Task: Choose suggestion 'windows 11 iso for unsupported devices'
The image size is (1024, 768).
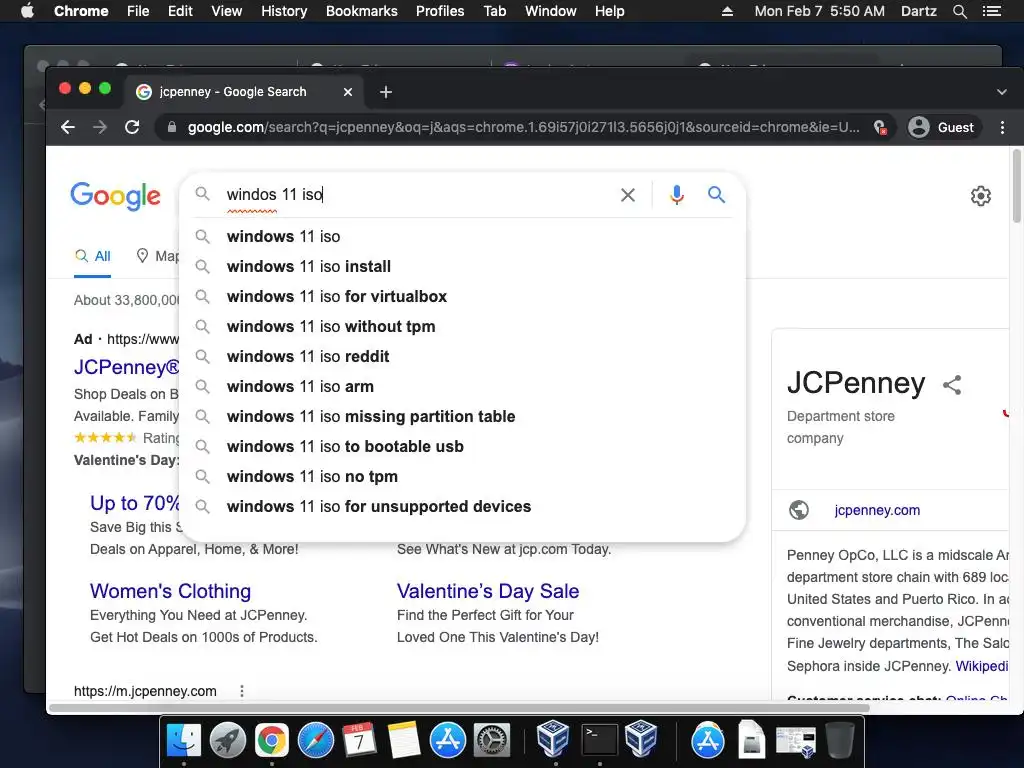Action: [462, 507]
